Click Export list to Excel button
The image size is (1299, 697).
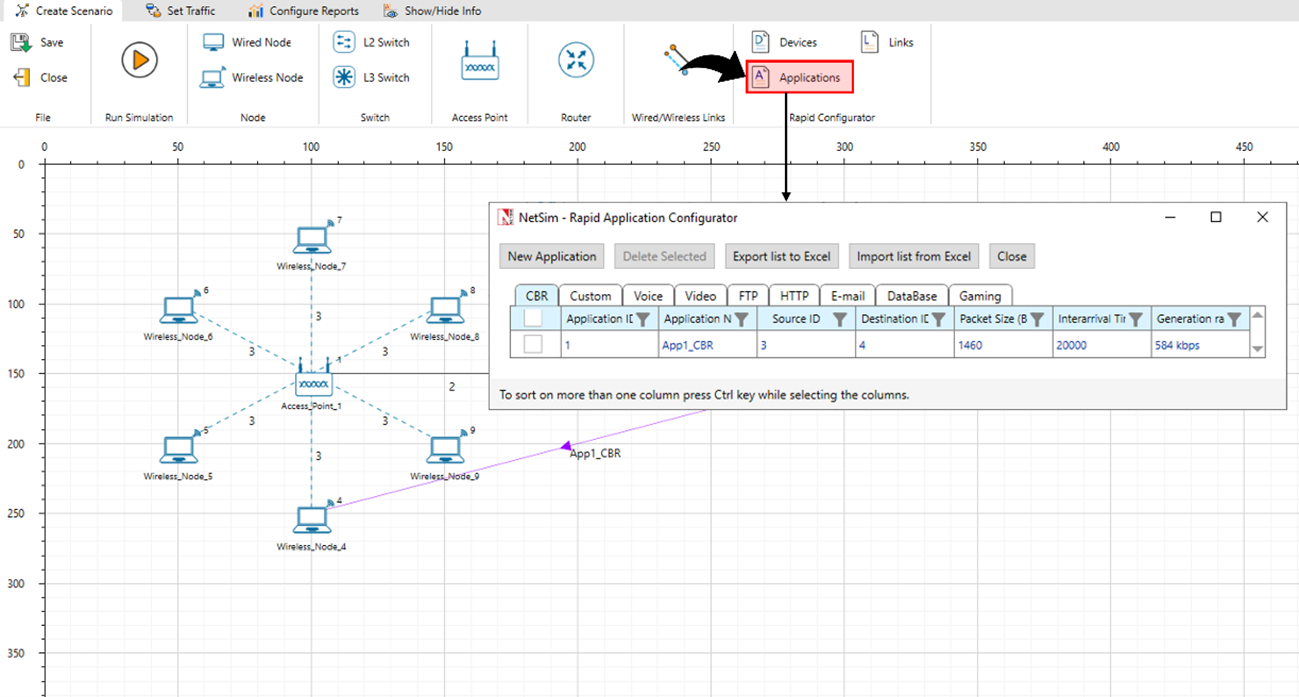click(782, 256)
